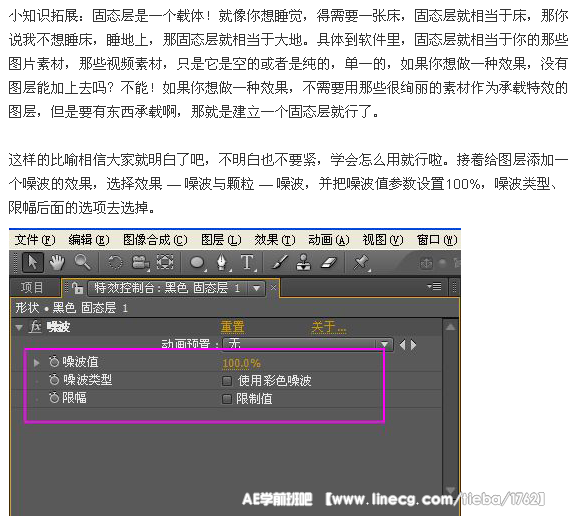578x516 pixels.
Task: Open the 效果(T) menu
Action: (x=275, y=240)
